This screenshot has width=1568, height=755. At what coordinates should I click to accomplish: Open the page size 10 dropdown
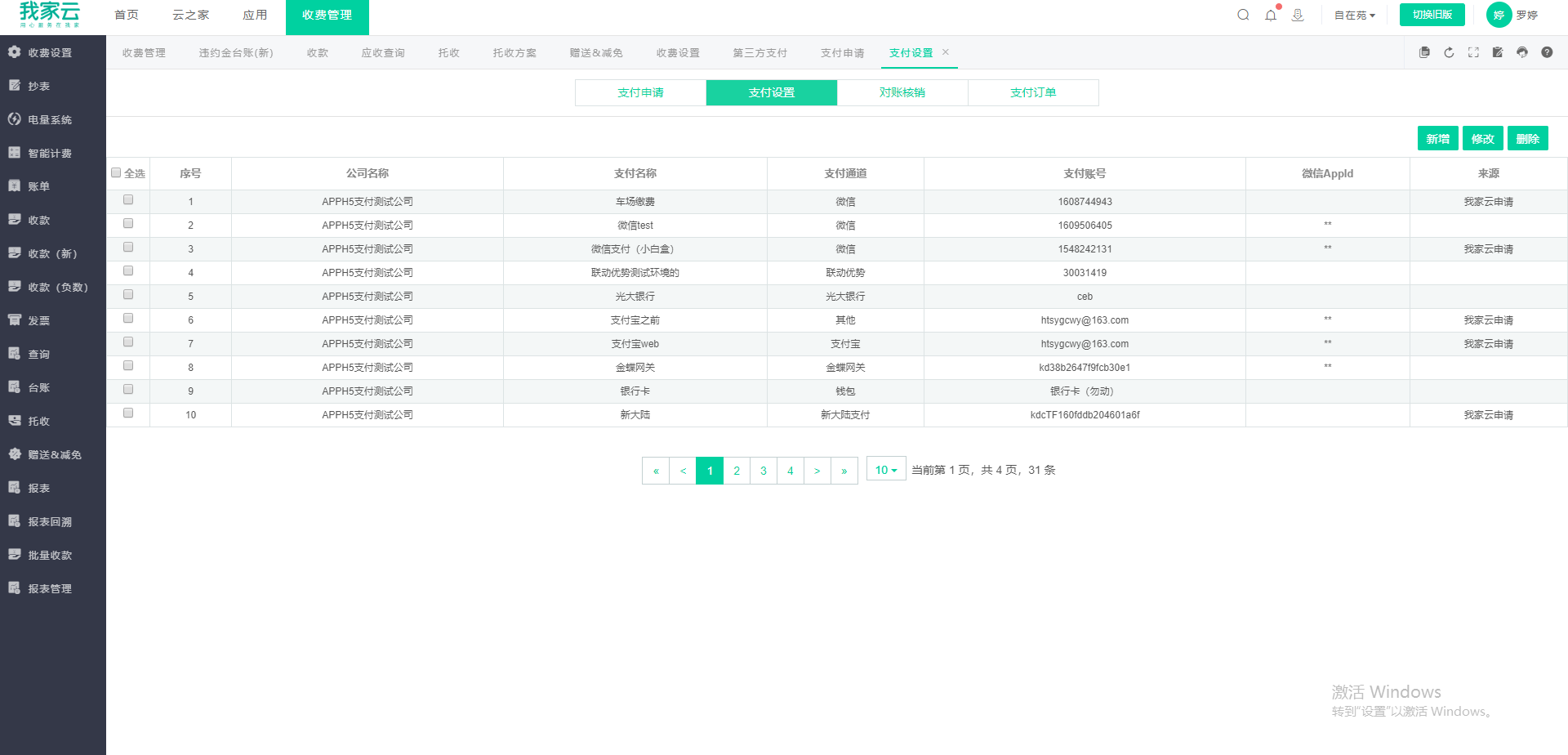tap(886, 470)
